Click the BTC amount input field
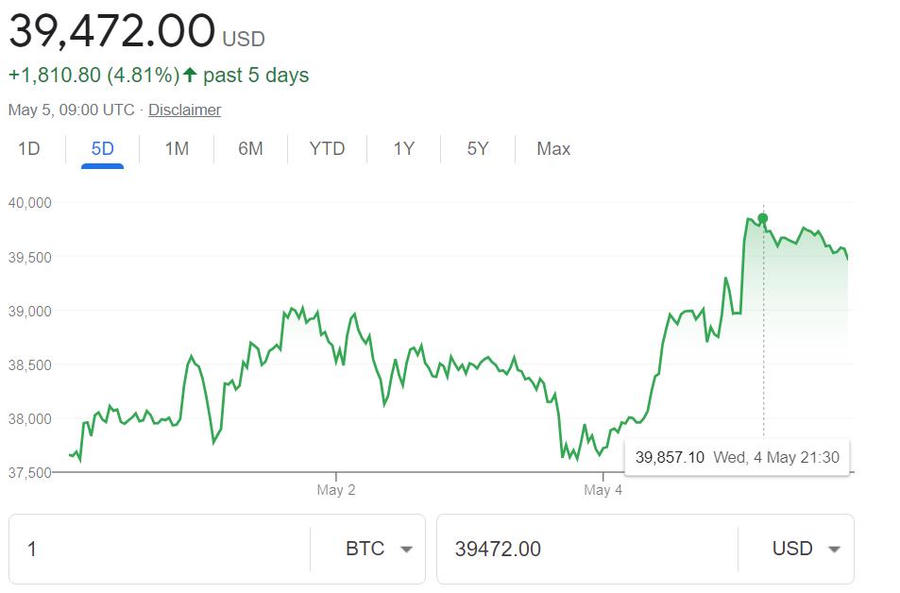The height and width of the screenshot is (593, 900). pos(160,549)
